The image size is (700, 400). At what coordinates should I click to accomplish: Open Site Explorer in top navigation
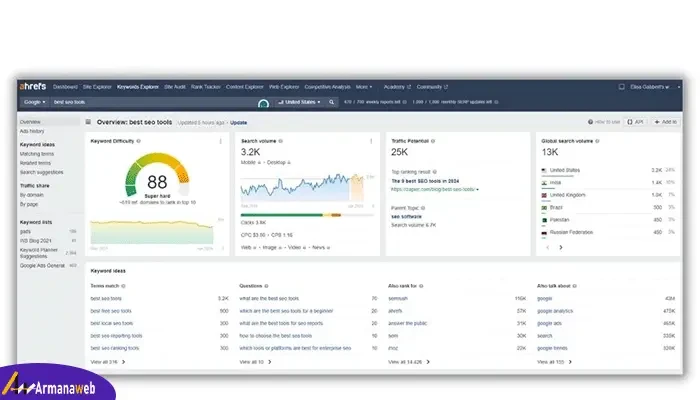pos(97,87)
